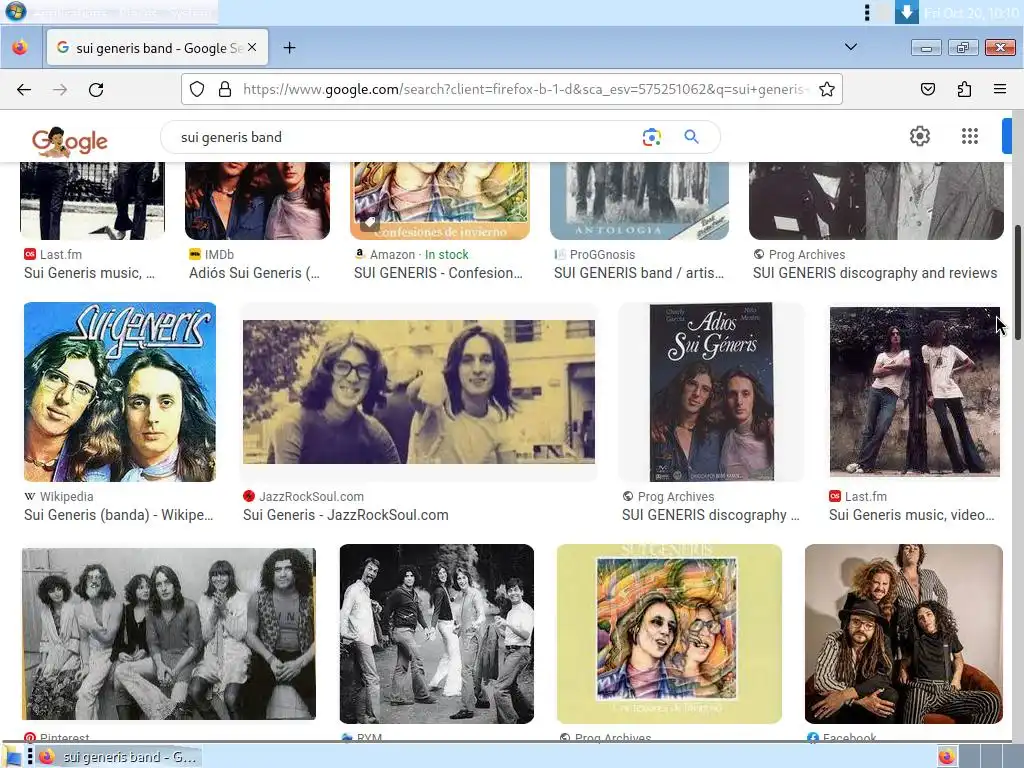Open 'SUI GENERIS - Confesion...' Amazon link
The width and height of the screenshot is (1024, 768).
tap(438, 273)
